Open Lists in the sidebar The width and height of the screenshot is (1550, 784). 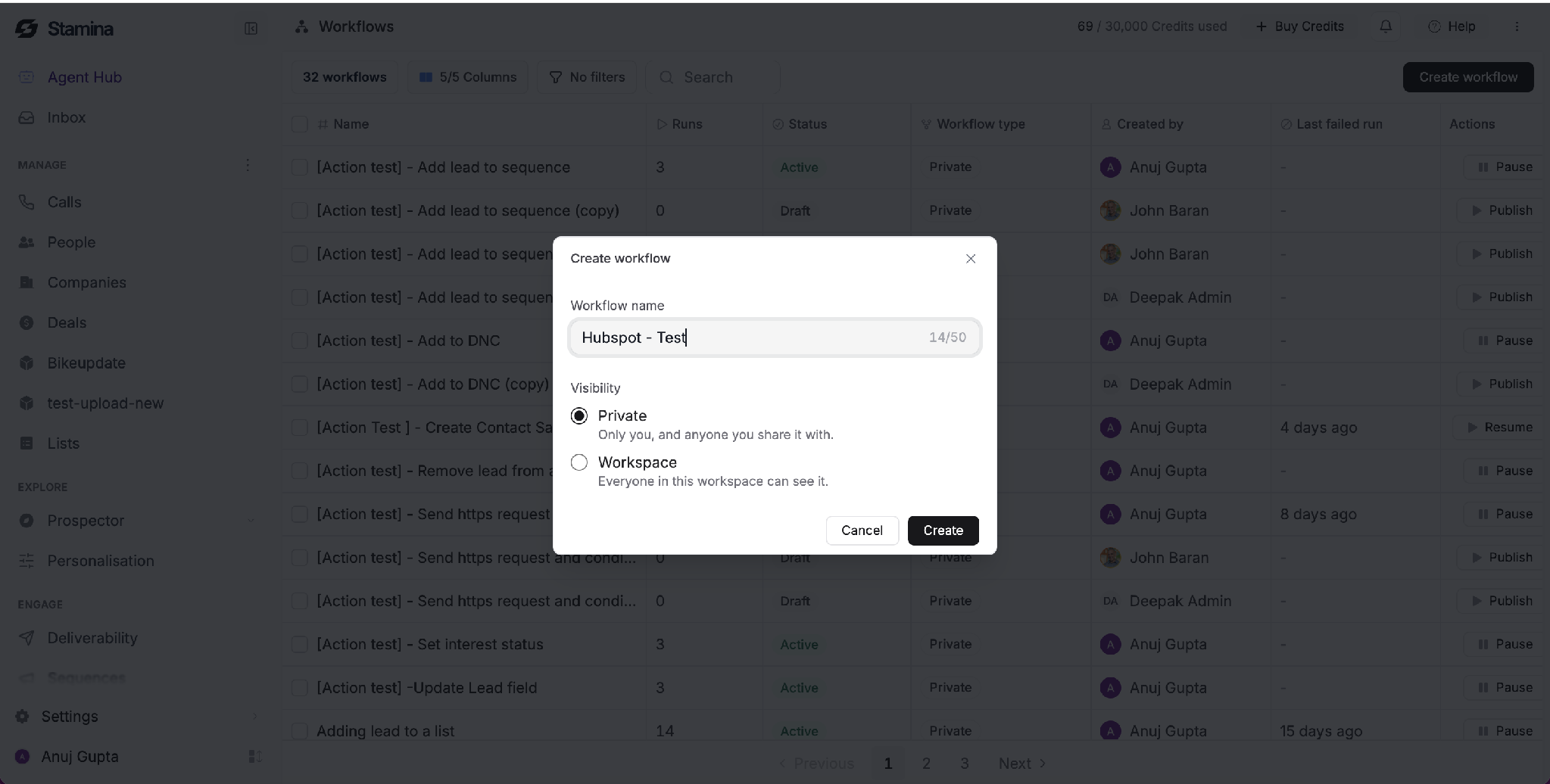(x=63, y=443)
